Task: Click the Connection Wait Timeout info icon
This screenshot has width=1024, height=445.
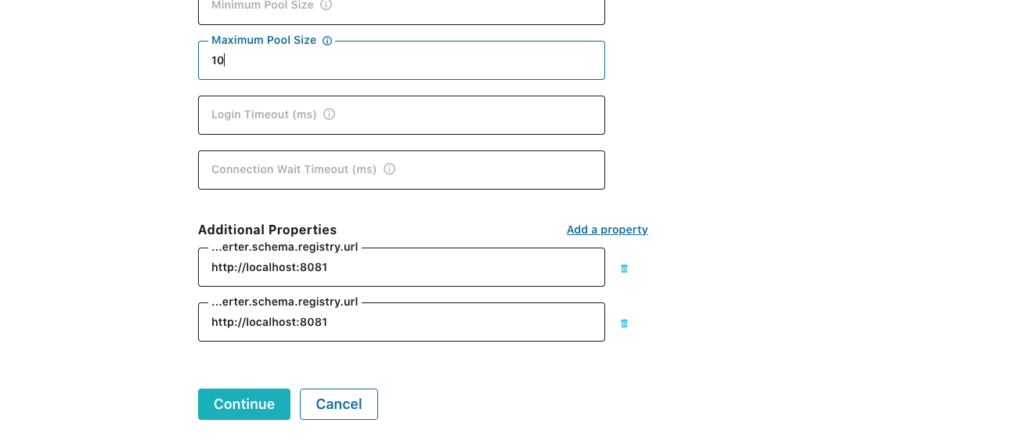Action: coord(390,169)
